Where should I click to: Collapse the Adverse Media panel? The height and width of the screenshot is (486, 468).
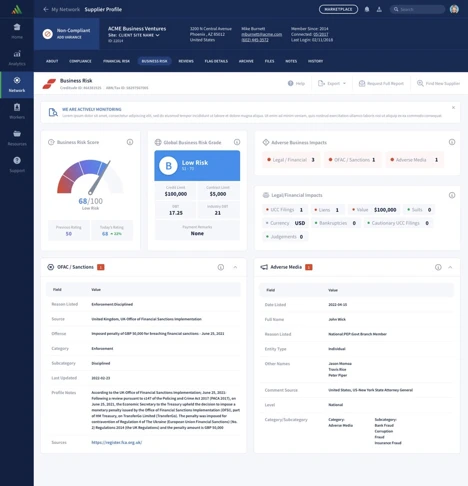point(450,267)
